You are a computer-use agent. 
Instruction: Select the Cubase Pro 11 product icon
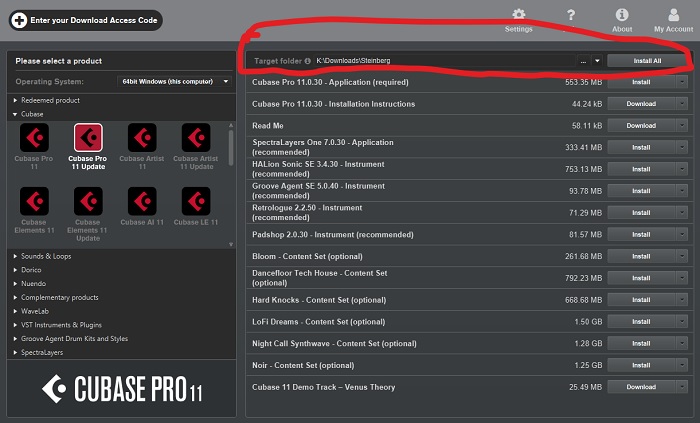[x=34, y=138]
